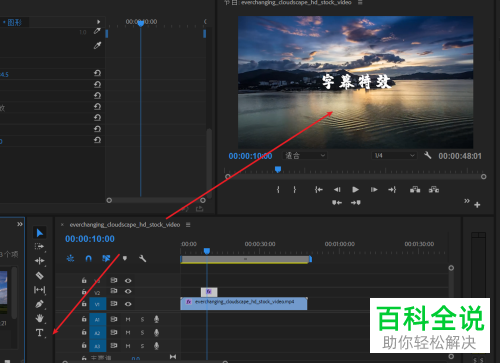
Task: Open program monitor settings wrench
Action: coord(428,155)
